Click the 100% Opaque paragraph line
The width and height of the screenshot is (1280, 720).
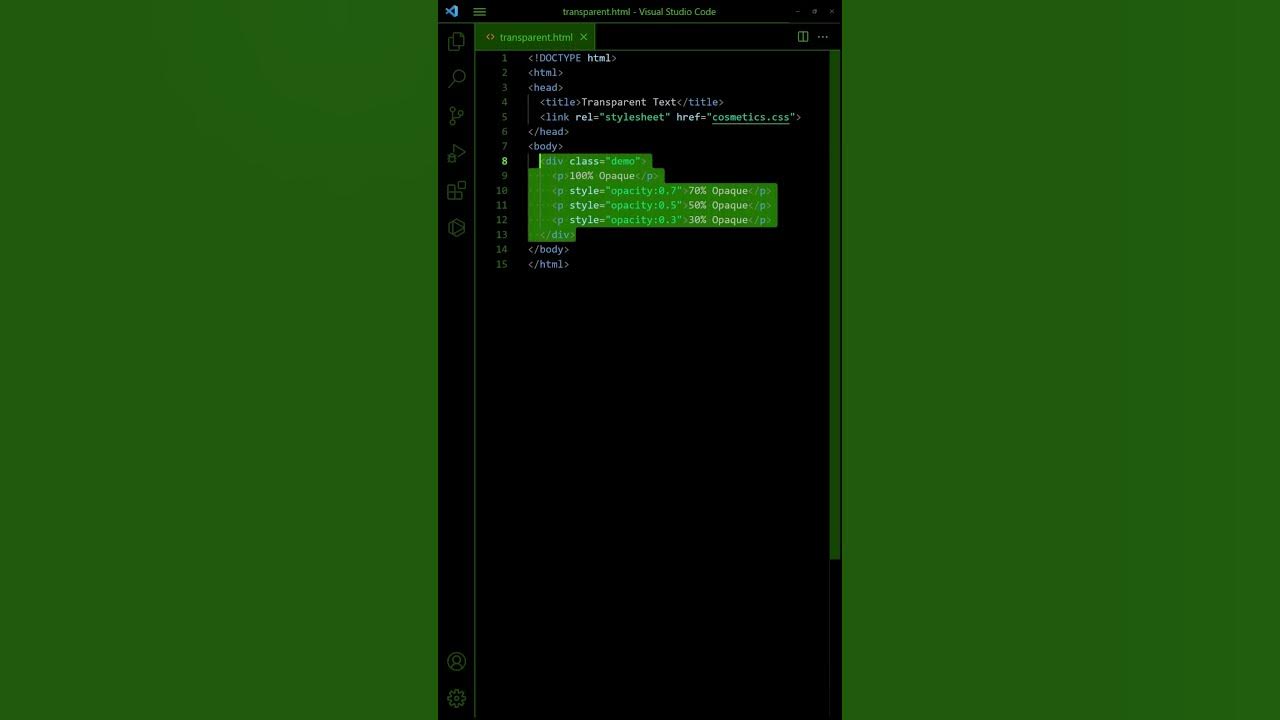coord(600,175)
